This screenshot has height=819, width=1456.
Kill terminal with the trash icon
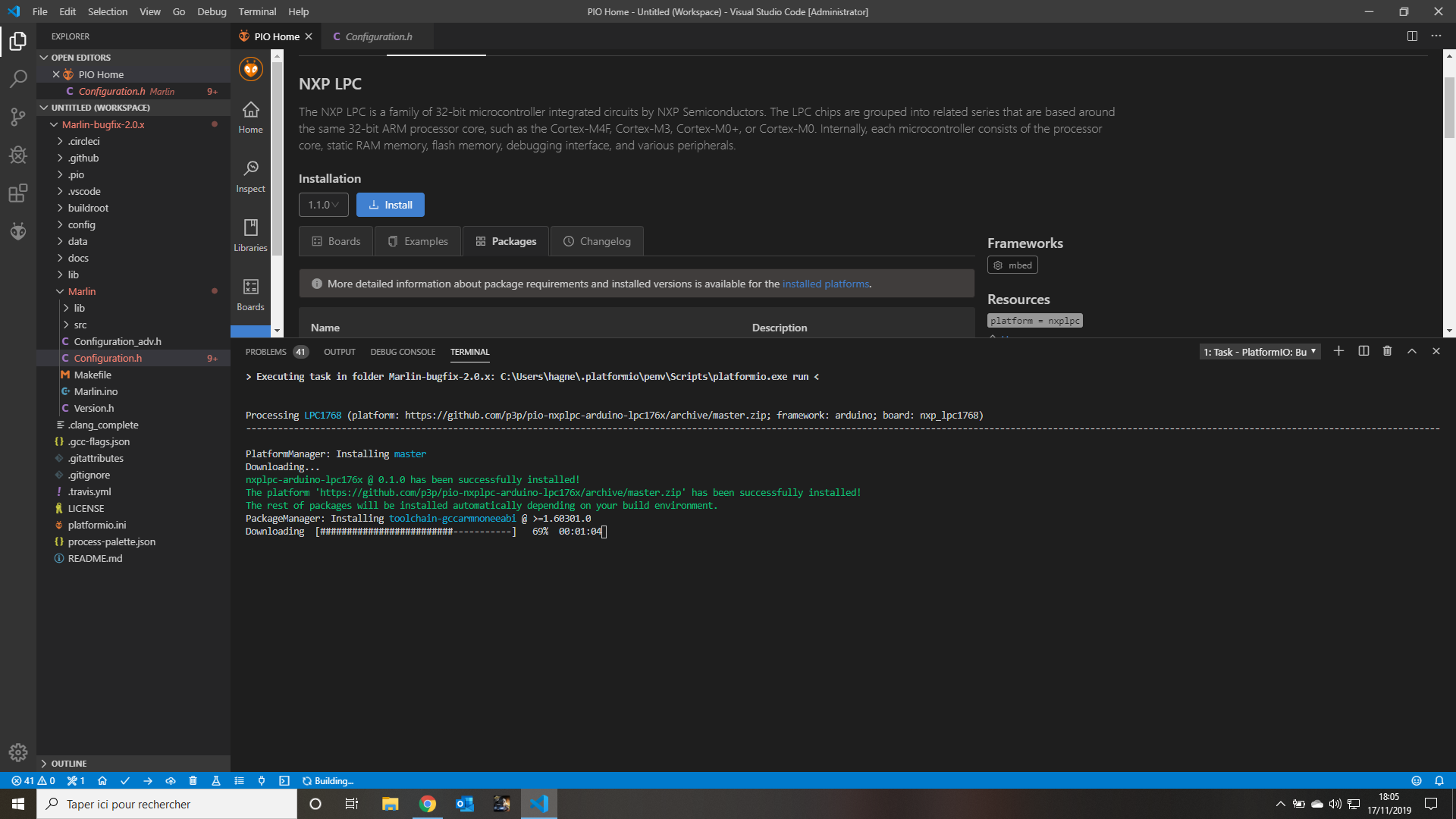click(1387, 351)
